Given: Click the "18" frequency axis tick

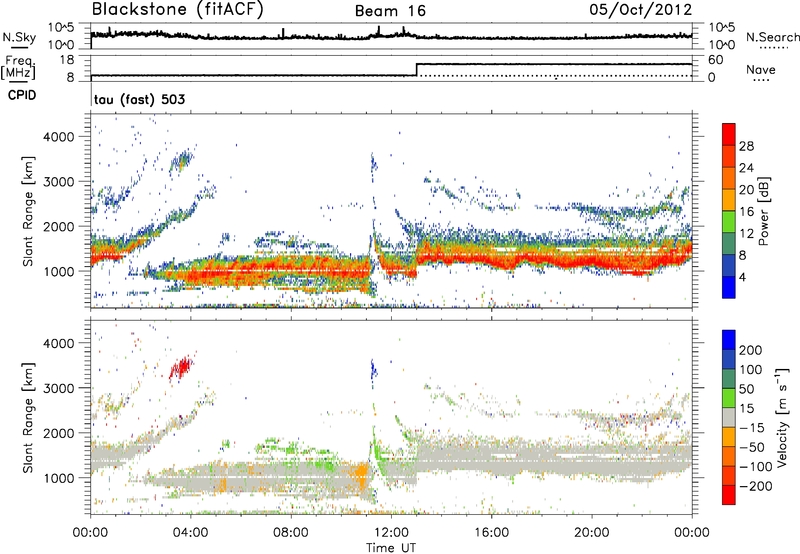Looking at the screenshot, I should click(x=67, y=60).
